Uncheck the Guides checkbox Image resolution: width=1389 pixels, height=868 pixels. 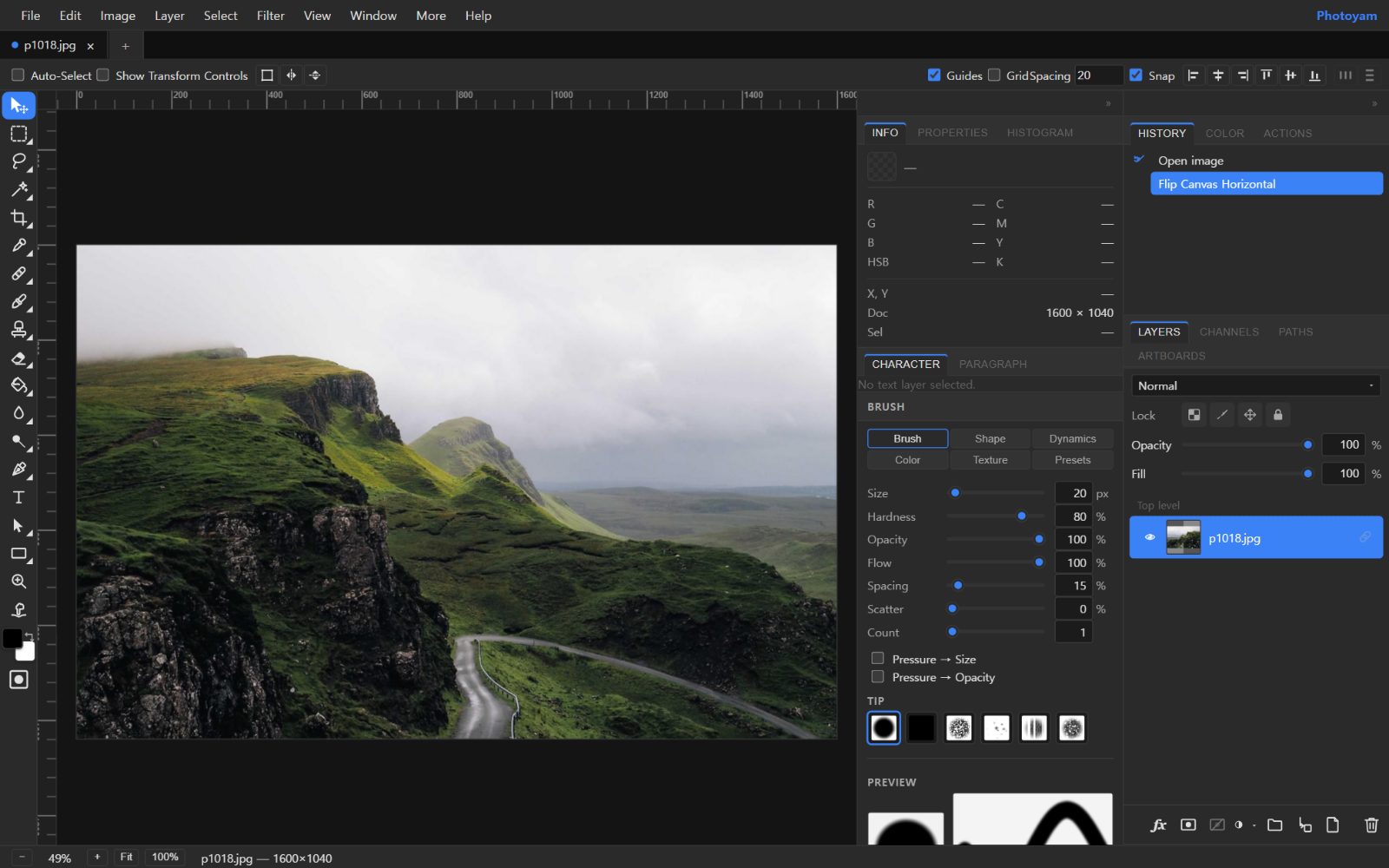click(934, 76)
